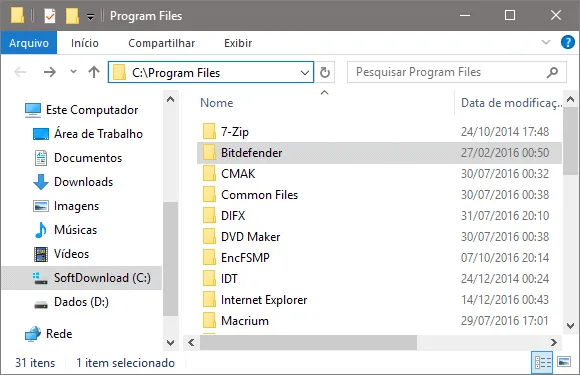Click the New Folder icon in title bar
Screen dimensions: 580x375
(72, 16)
